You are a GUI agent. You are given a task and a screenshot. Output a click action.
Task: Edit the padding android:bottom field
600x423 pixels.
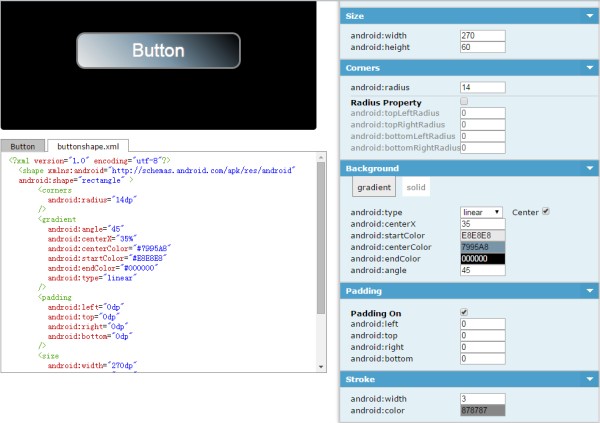click(483, 359)
